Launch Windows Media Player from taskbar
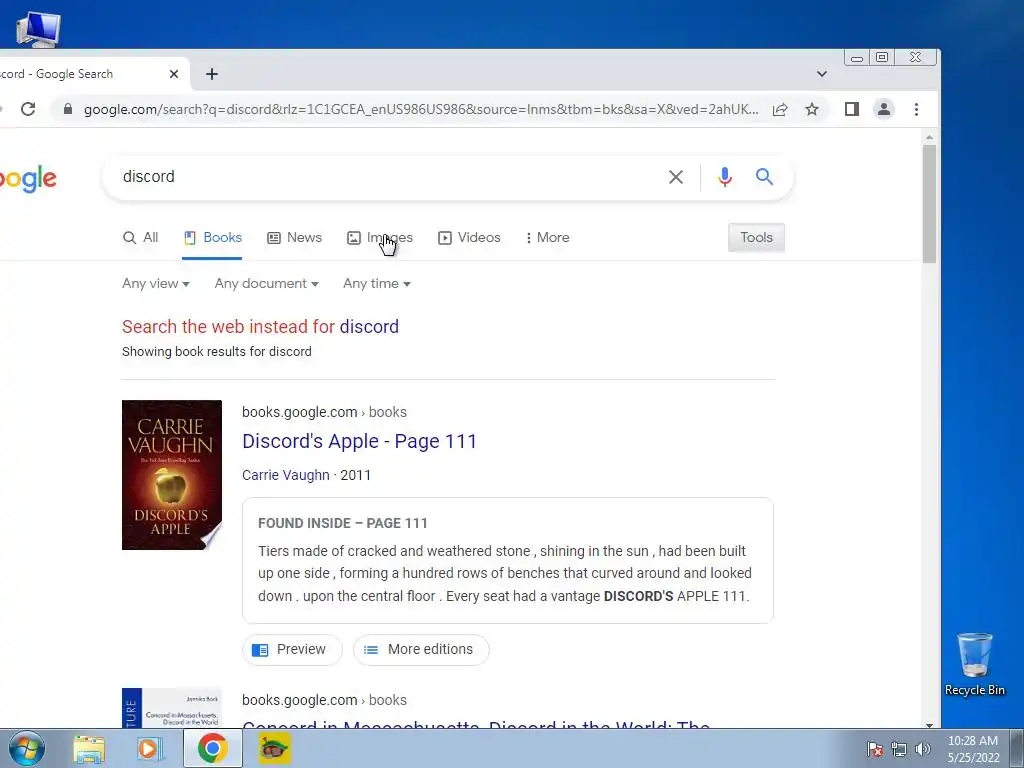Screen dimensions: 1024x768 pyautogui.click(x=149, y=749)
